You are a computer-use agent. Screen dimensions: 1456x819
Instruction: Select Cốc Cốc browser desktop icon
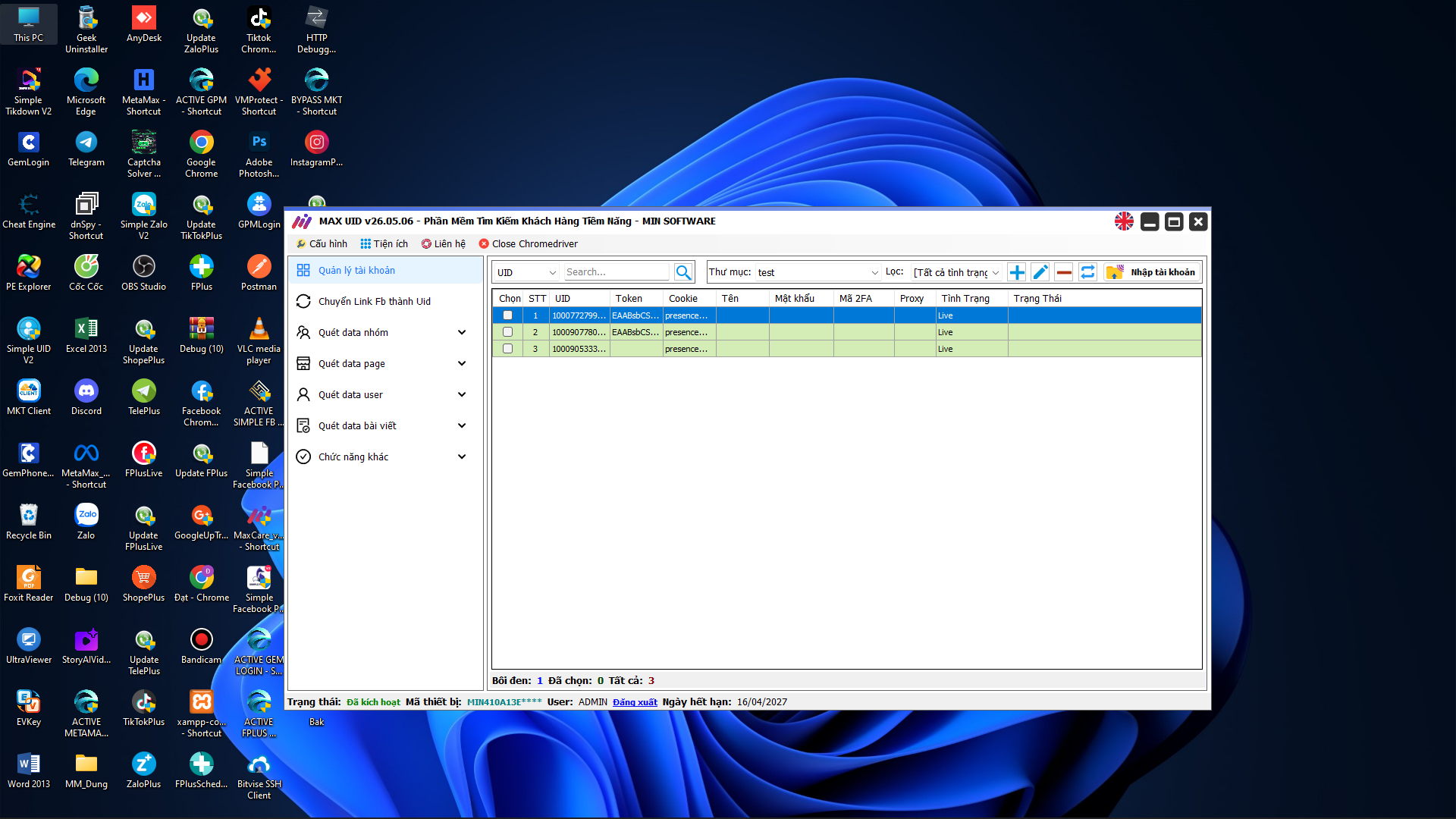86,273
